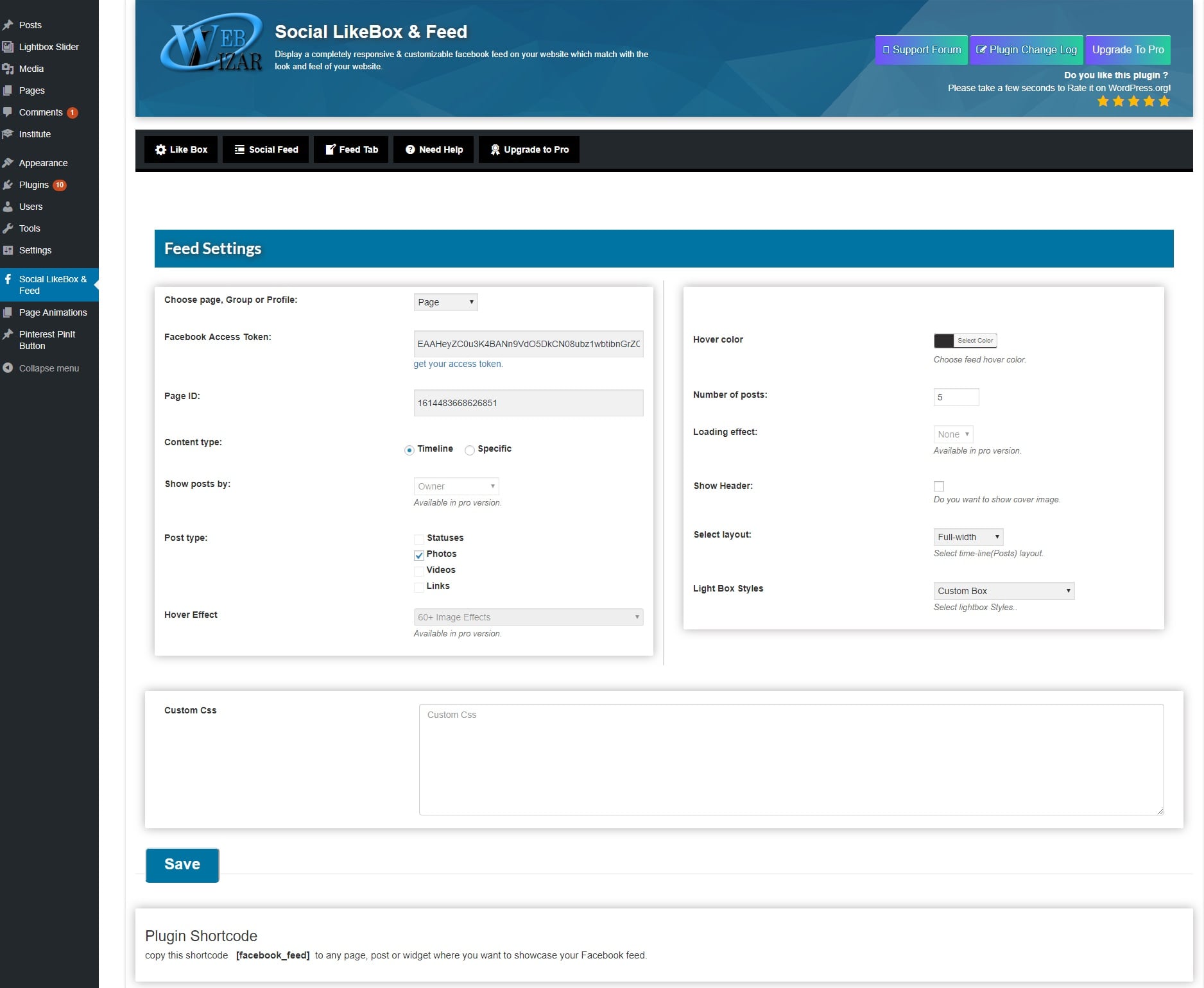Click the Facebook icon for Social LikeBox
Screen dimensions: 1204x988
pos(8,279)
